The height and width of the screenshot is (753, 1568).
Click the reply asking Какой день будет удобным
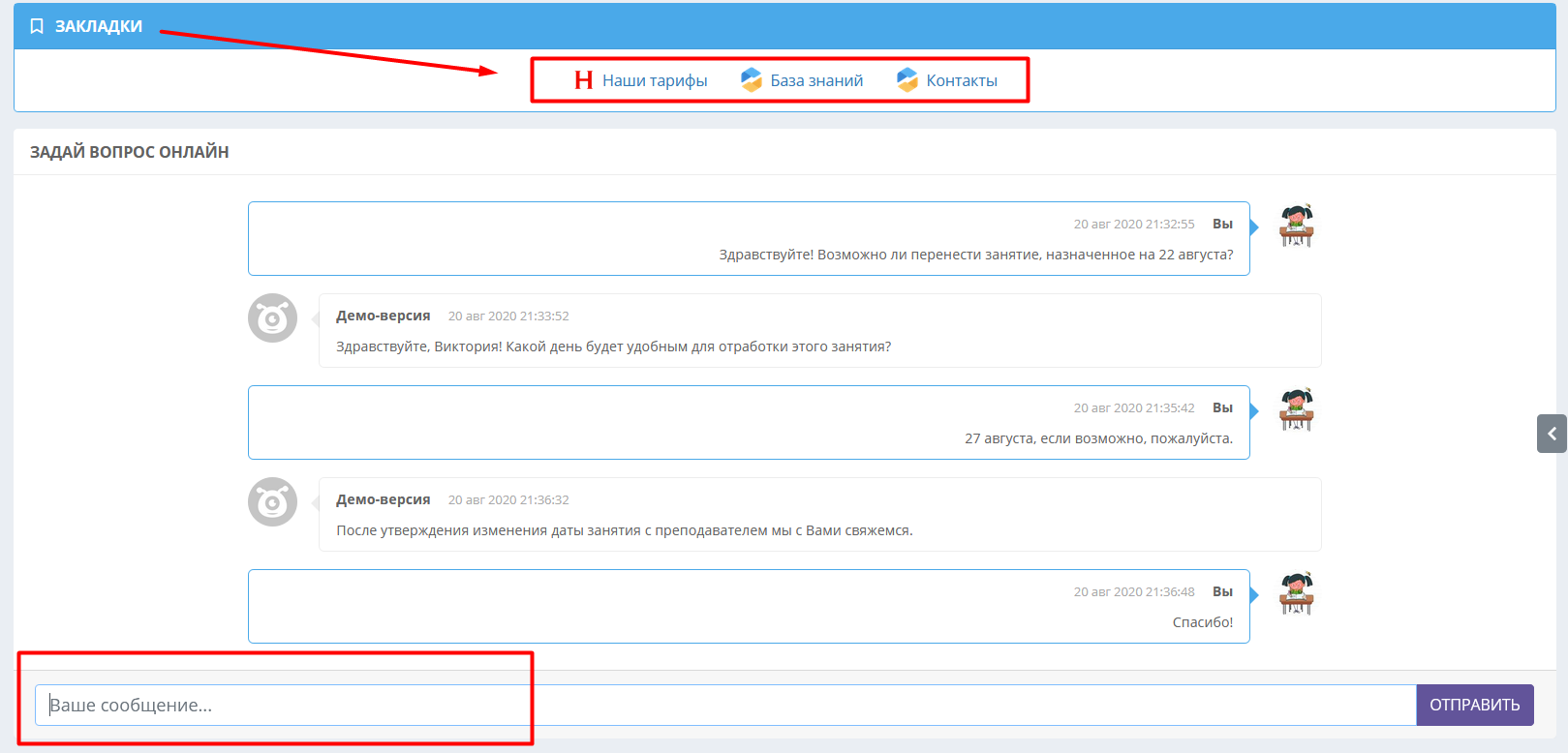[614, 346]
